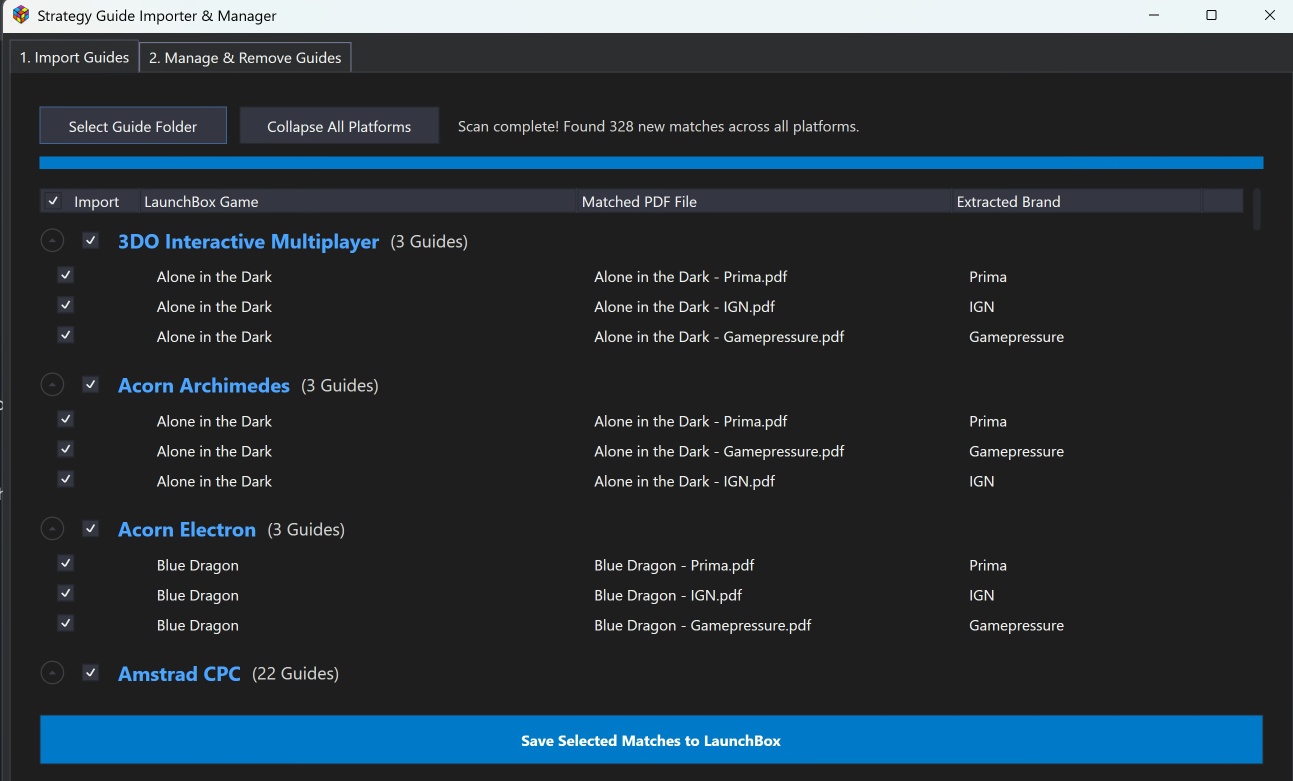Uncheck the 3DO Interactive Multiplayer platform checkbox
Image resolution: width=1293 pixels, height=781 pixels.
point(91,241)
